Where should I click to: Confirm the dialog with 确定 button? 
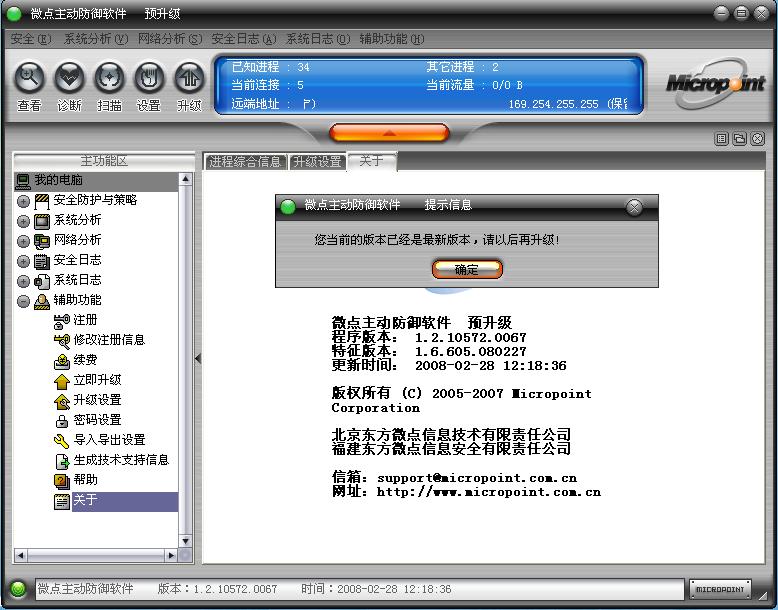[467, 270]
